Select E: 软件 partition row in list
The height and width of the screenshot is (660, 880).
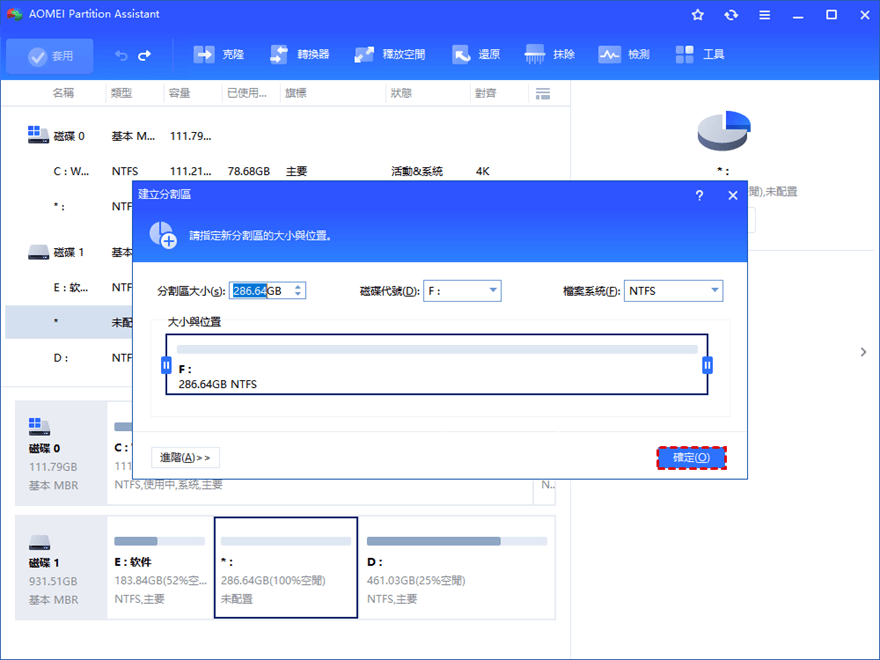69,287
